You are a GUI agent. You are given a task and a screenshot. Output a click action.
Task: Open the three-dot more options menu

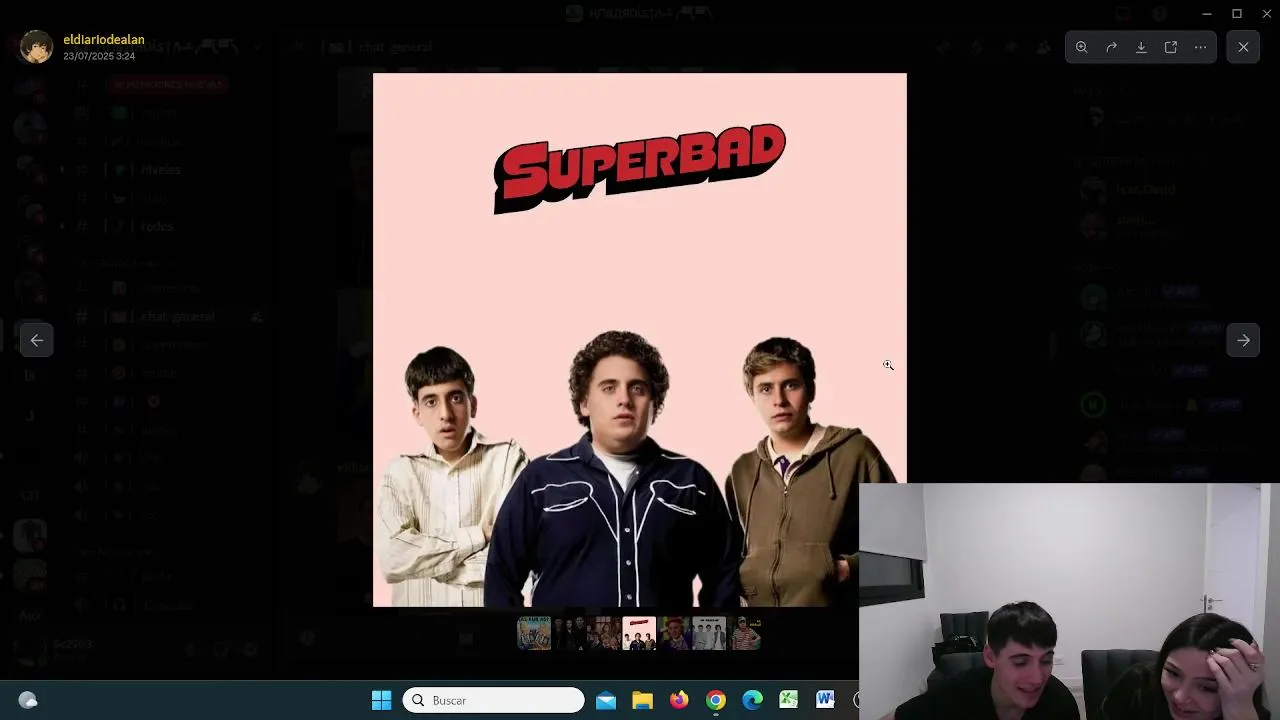(1200, 47)
